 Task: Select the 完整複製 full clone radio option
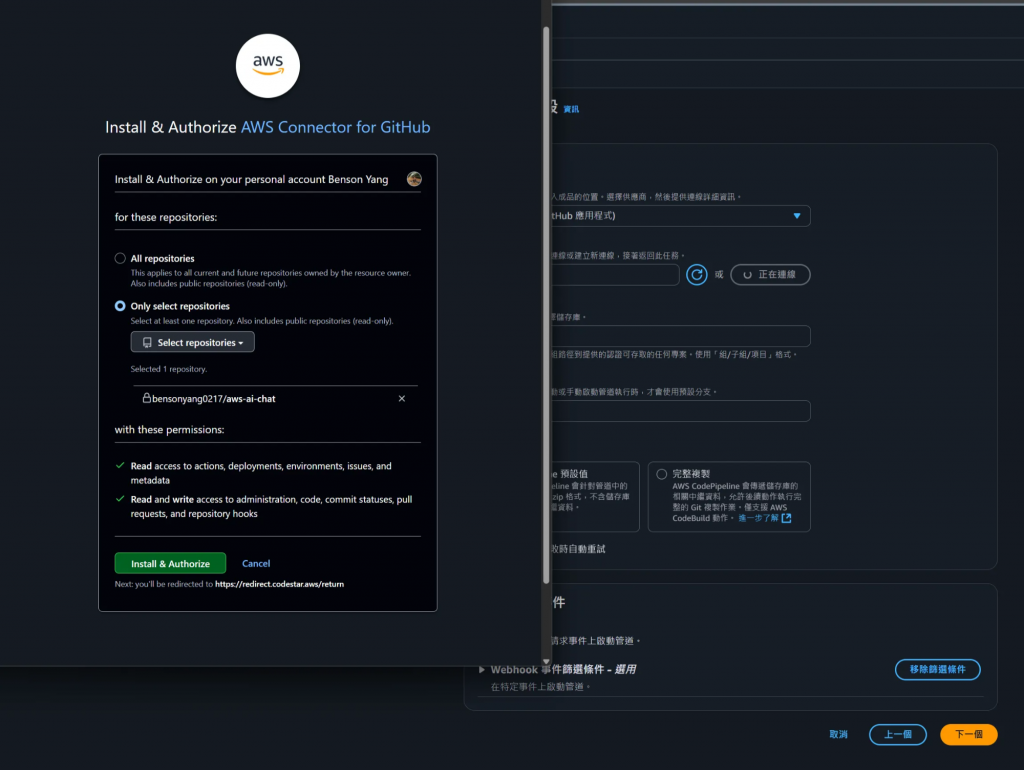(662, 474)
